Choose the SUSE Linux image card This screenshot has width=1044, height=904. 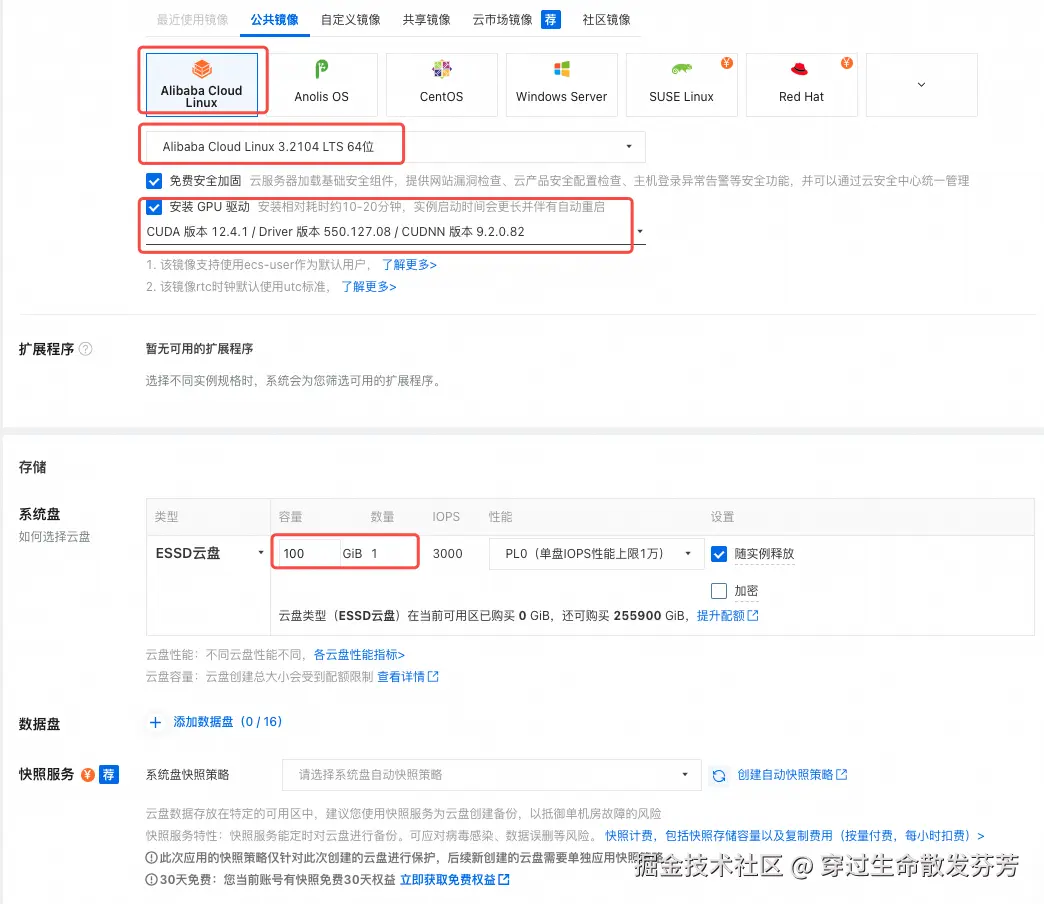(x=681, y=85)
